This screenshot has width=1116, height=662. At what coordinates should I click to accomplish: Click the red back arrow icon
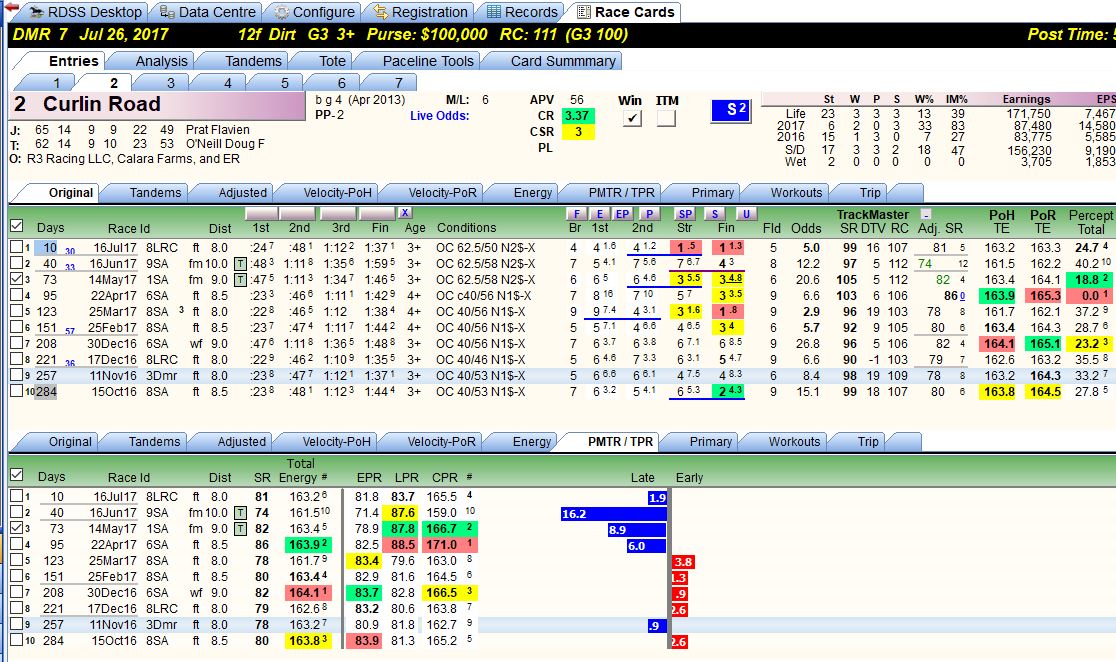coord(11,9)
